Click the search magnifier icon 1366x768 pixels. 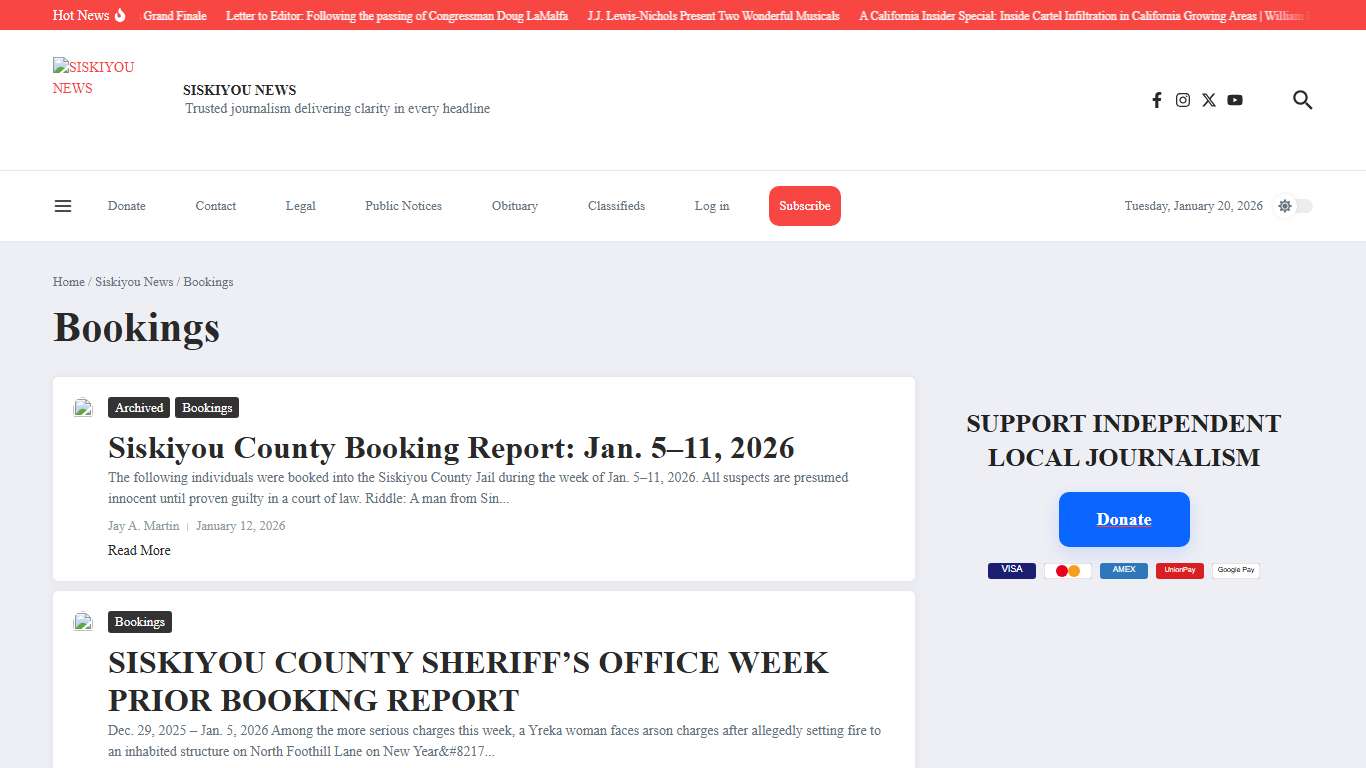click(x=1302, y=100)
